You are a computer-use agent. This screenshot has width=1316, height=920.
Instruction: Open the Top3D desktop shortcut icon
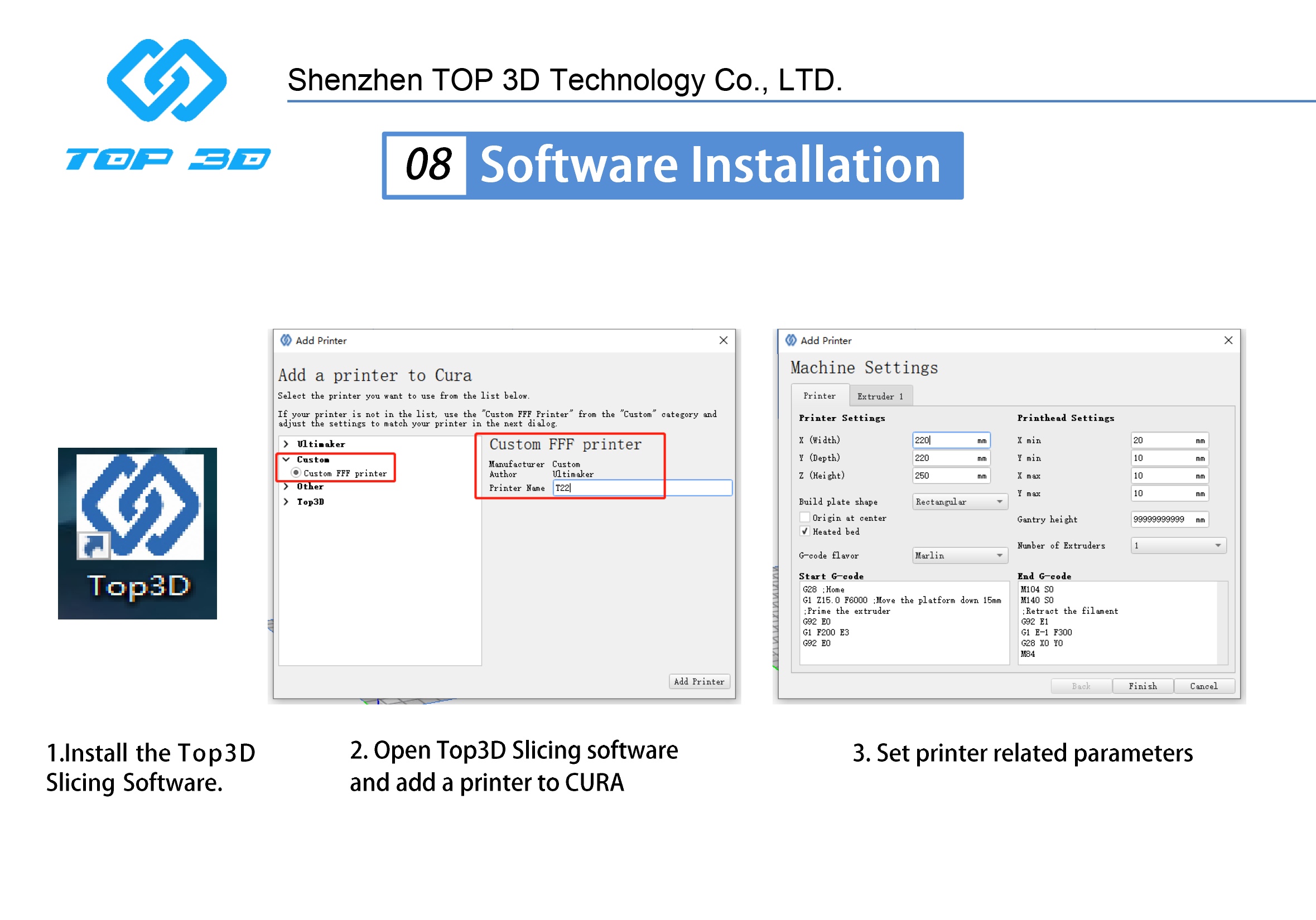[x=138, y=534]
